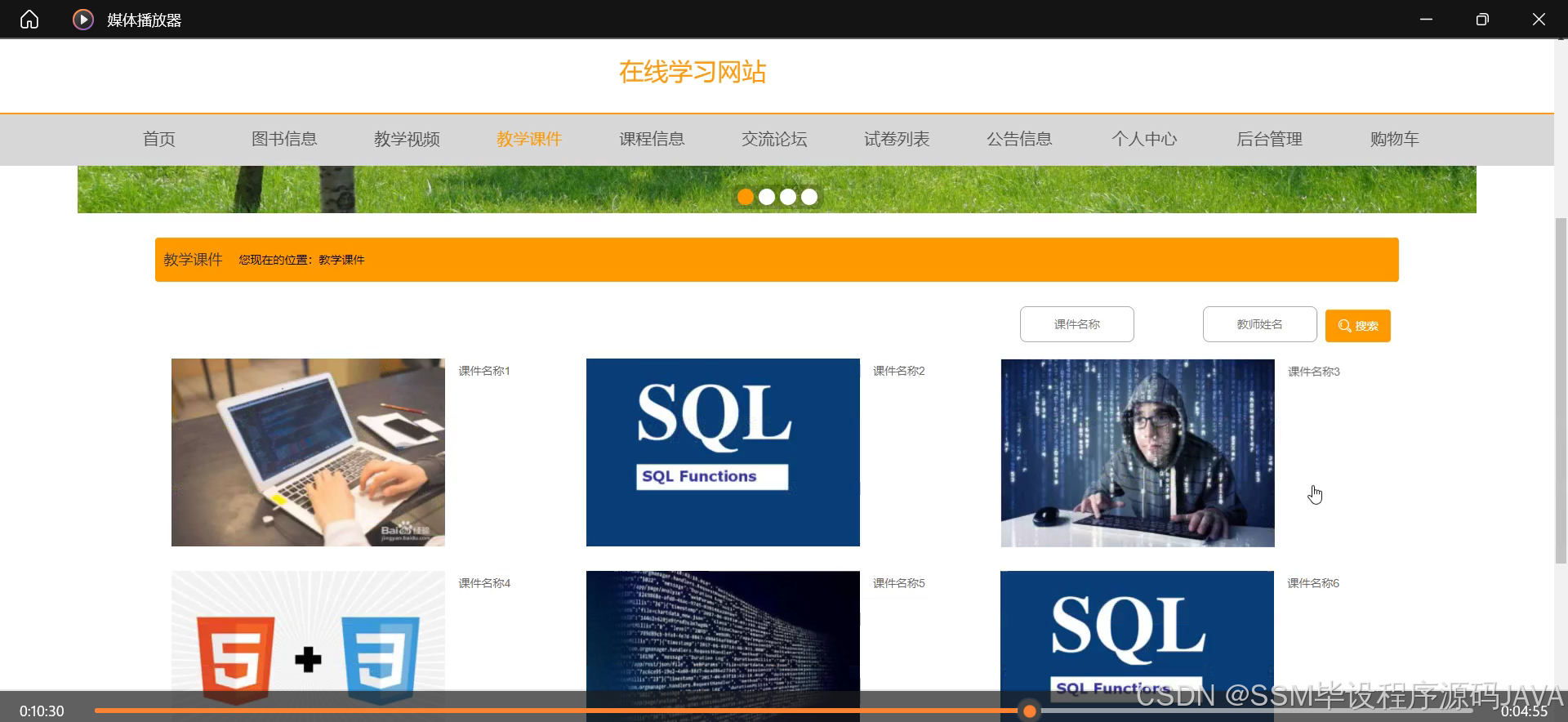1568x722 pixels.
Task: Click the 课件名称4 title text
Action: tap(484, 583)
